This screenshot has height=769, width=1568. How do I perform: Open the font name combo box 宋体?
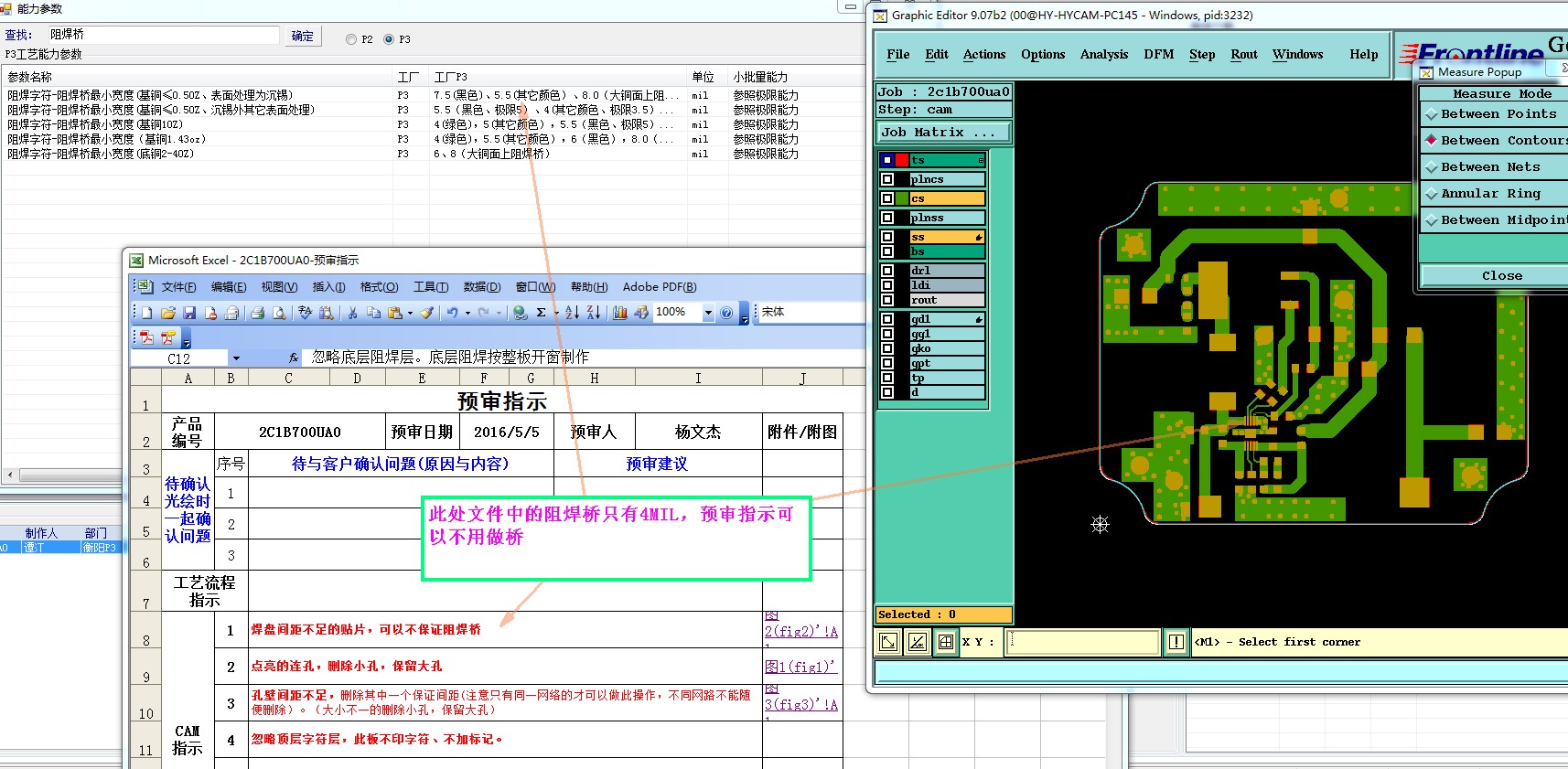coord(812,312)
